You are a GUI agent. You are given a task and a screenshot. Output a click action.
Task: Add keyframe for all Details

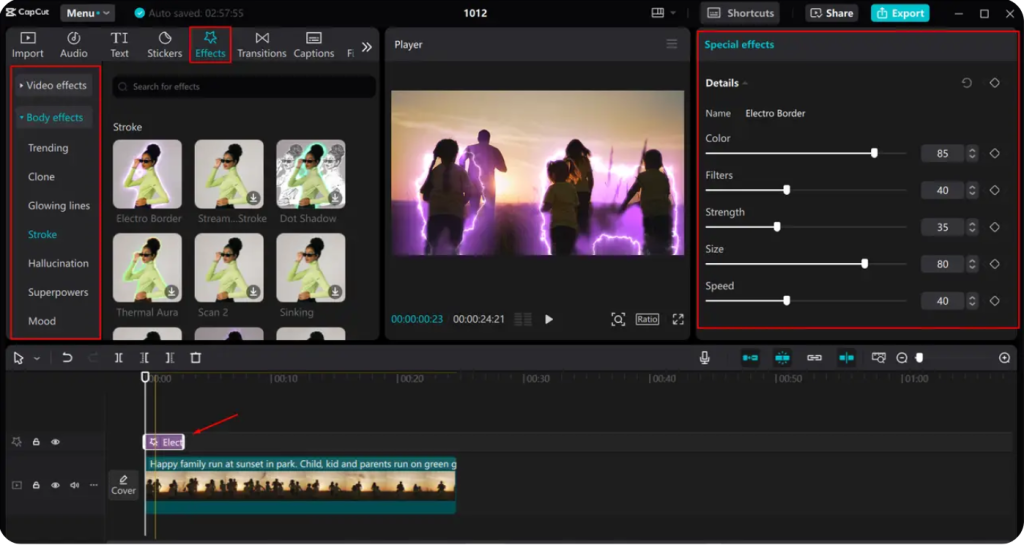coord(994,83)
